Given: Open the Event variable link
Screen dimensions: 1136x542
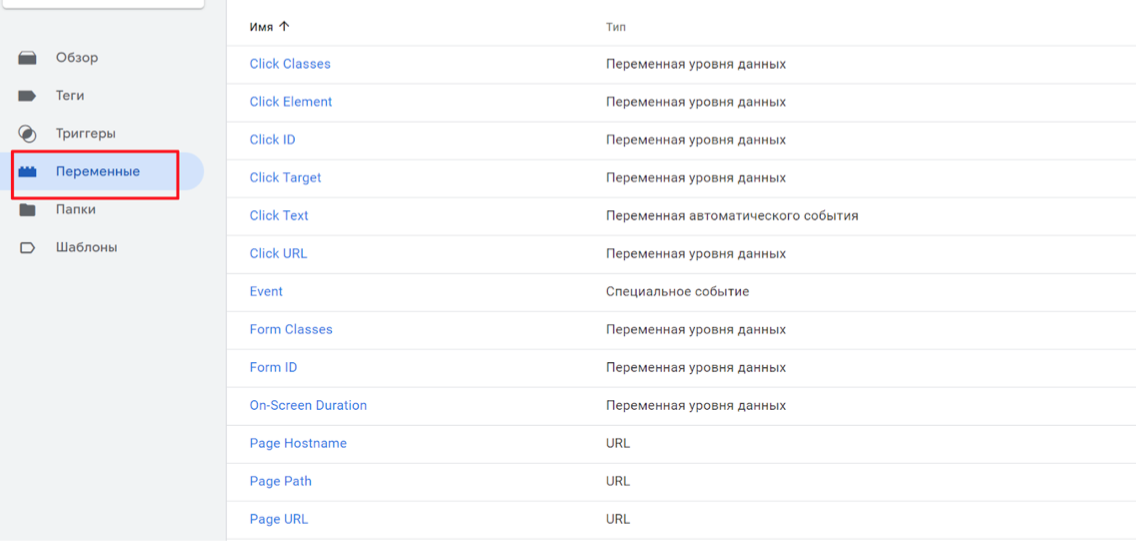Looking at the screenshot, I should tap(266, 291).
